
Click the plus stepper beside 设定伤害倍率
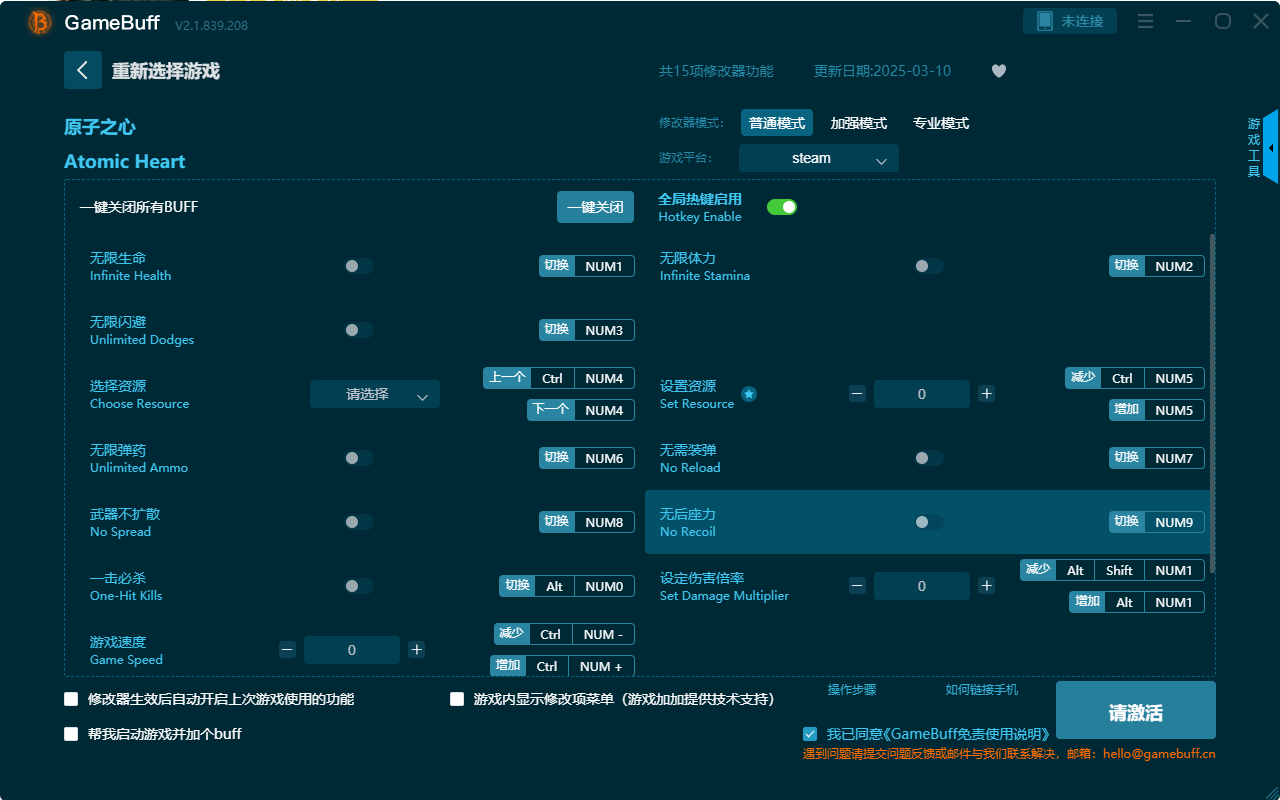(986, 585)
